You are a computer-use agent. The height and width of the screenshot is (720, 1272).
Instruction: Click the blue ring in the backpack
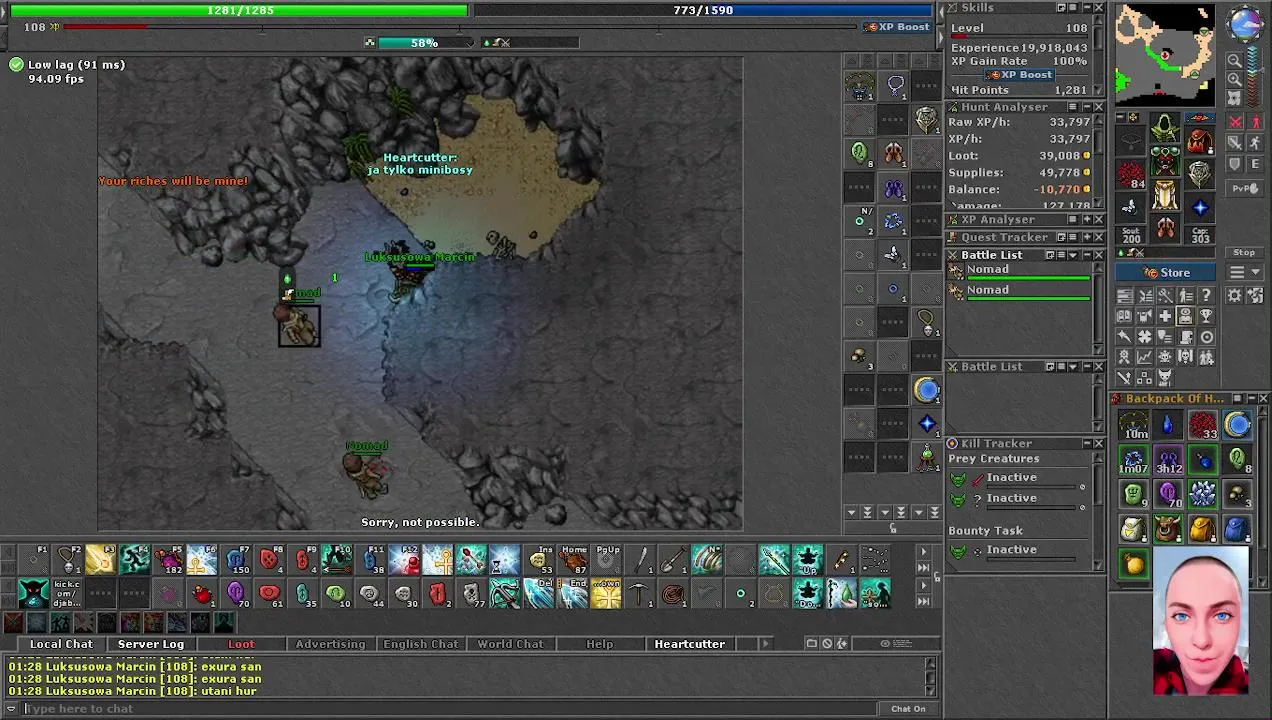[1237, 426]
